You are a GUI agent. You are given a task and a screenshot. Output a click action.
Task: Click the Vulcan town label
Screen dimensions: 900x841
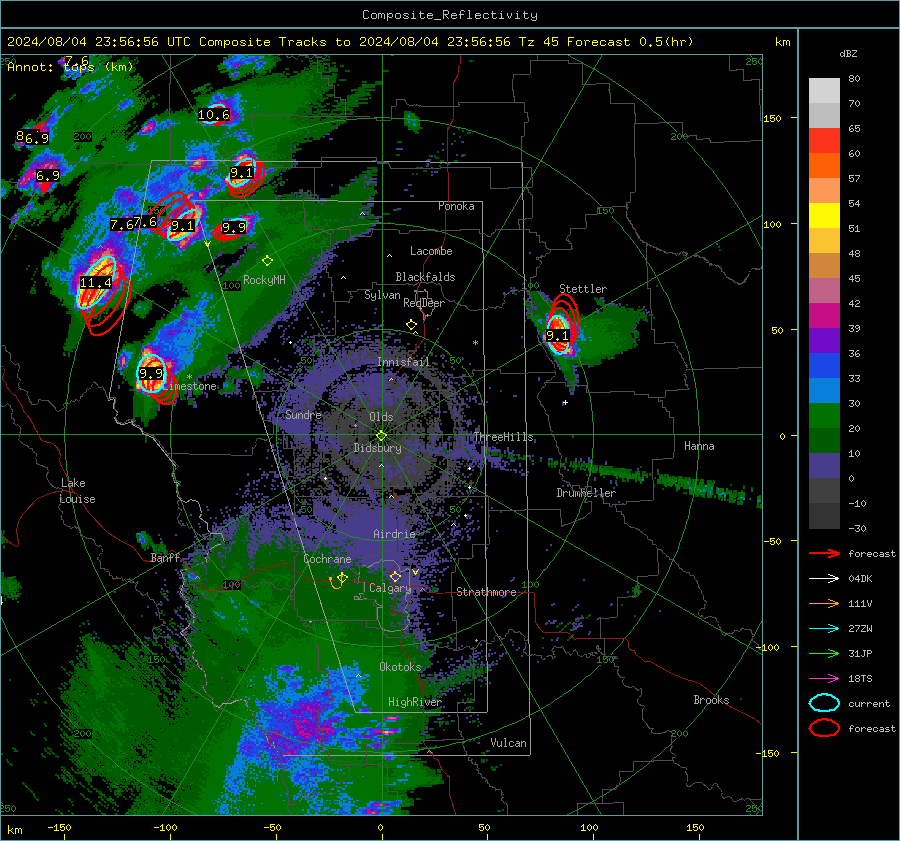pyautogui.click(x=508, y=743)
